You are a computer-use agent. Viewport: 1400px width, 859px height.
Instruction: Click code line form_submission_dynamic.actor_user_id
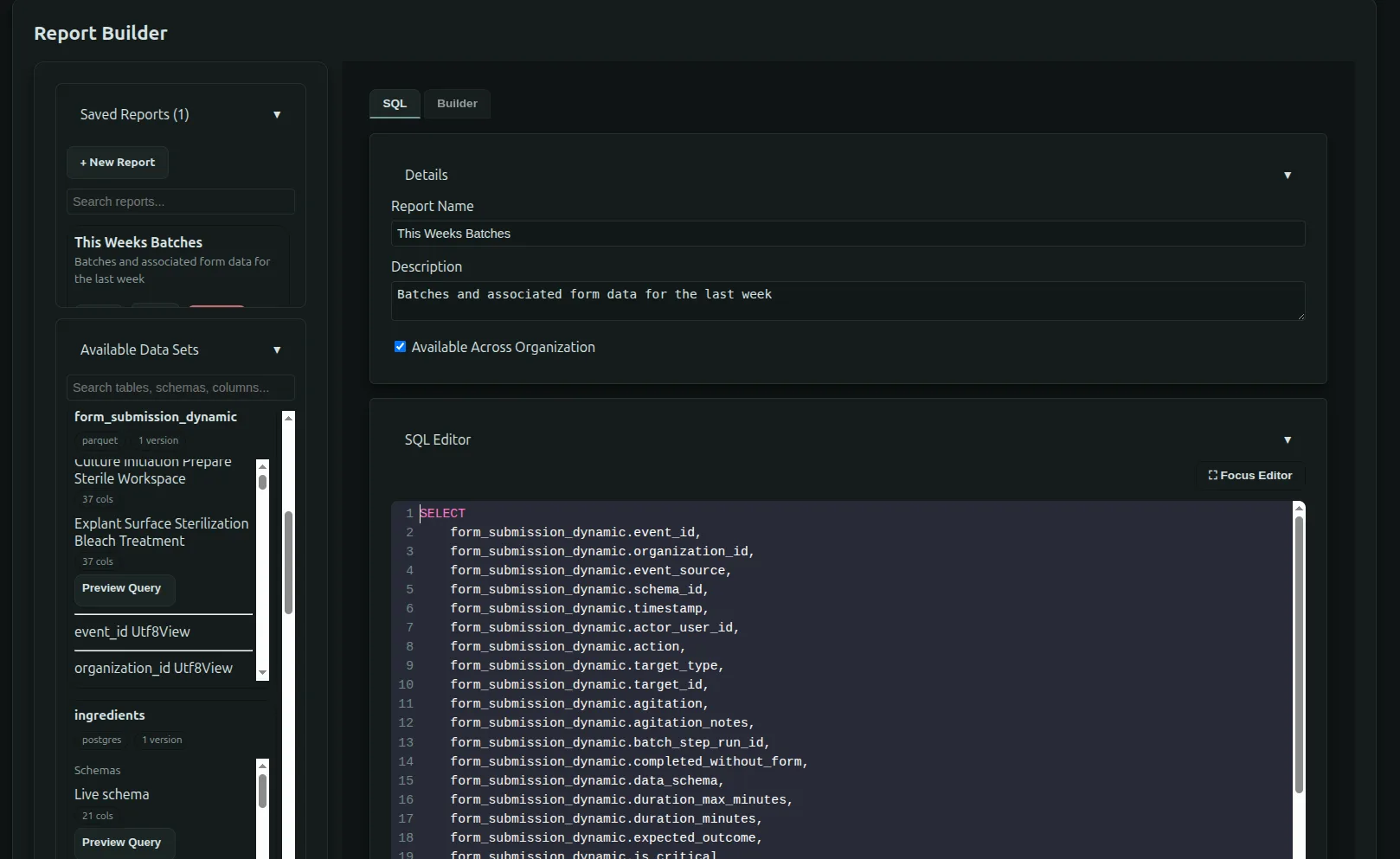tap(594, 628)
